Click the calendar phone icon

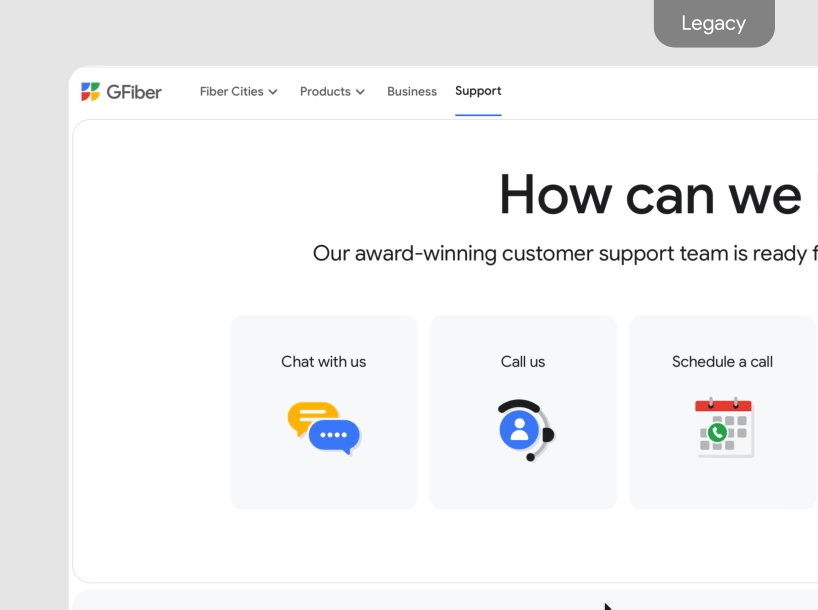(724, 427)
